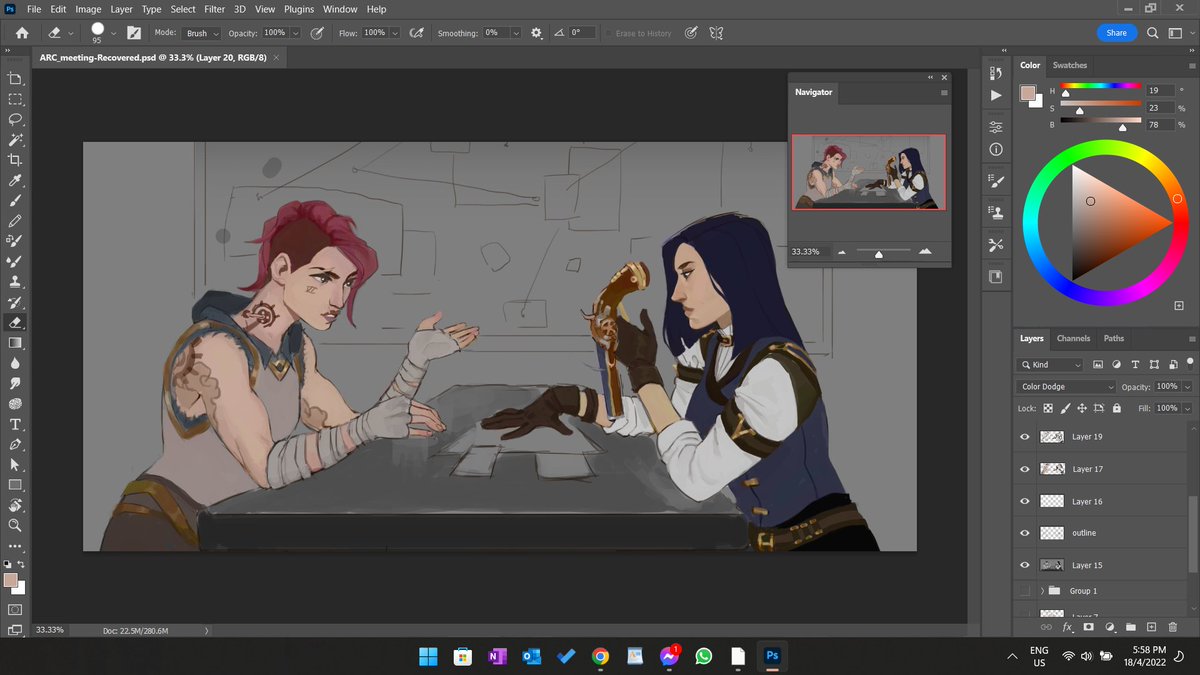Open the Color Dodge blend mode dropdown

1065,387
